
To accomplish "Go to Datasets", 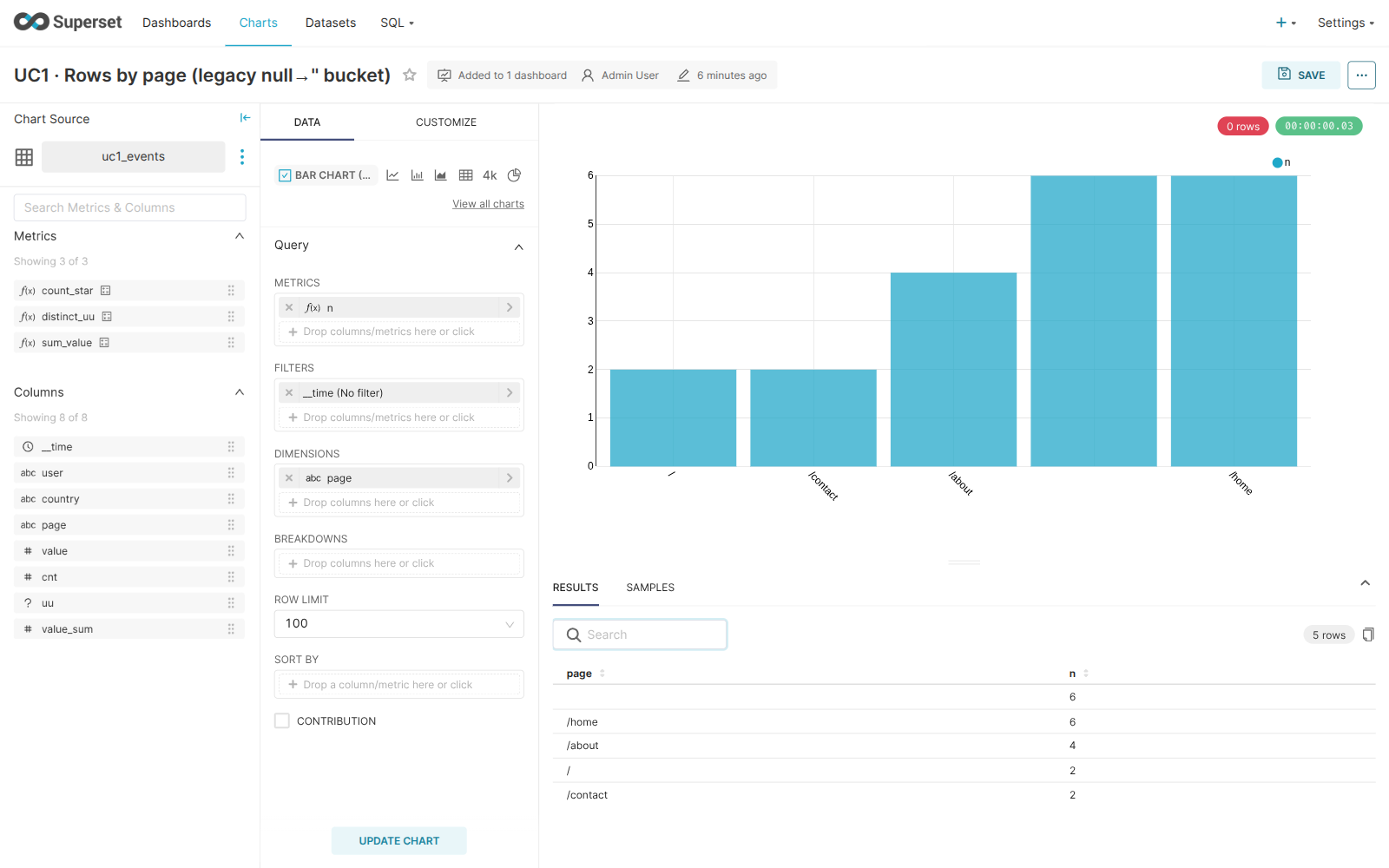I will [331, 23].
